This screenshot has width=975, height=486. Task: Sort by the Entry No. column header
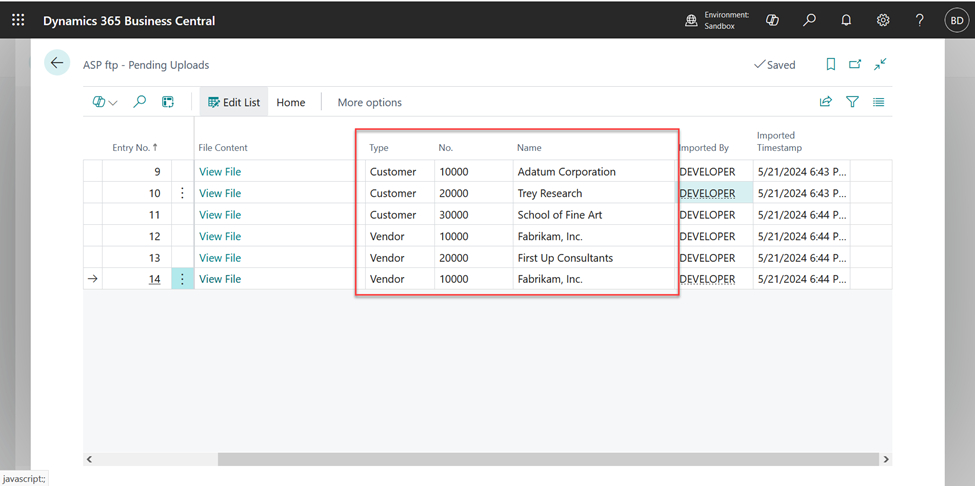point(135,148)
